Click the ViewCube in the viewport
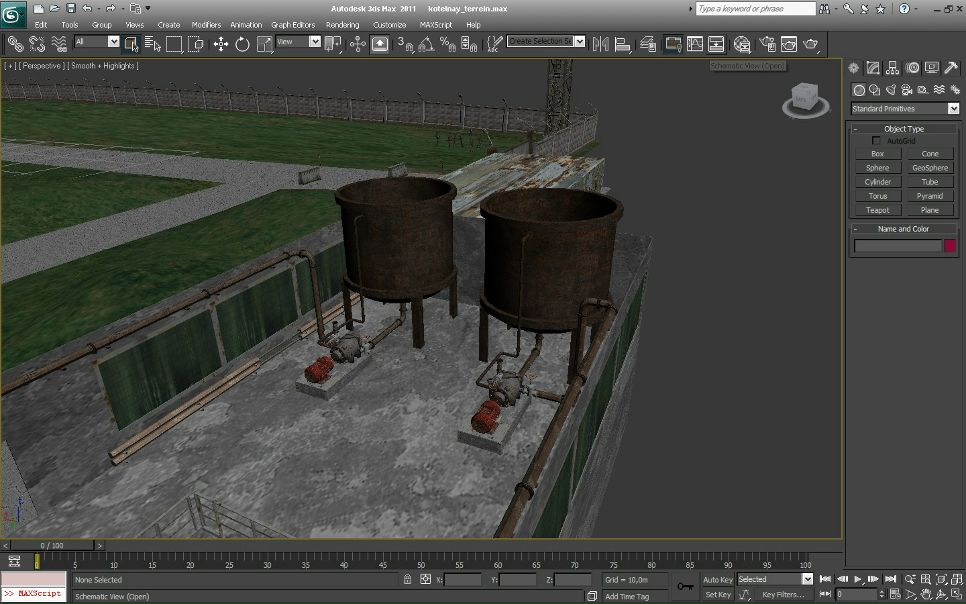 (805, 97)
